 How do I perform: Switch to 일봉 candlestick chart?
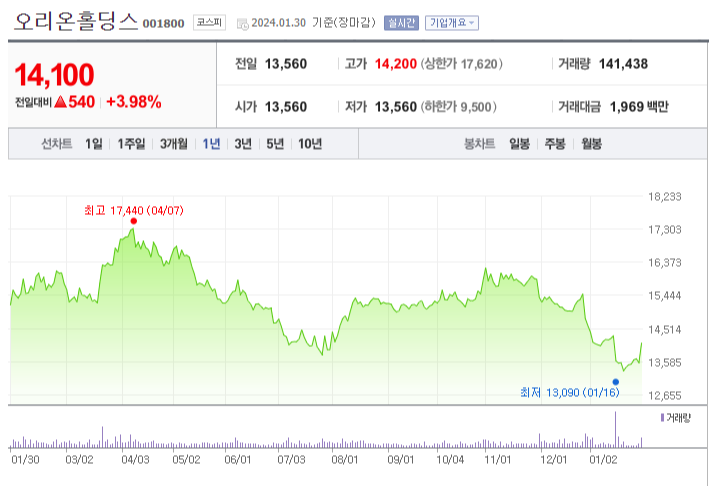click(x=519, y=144)
